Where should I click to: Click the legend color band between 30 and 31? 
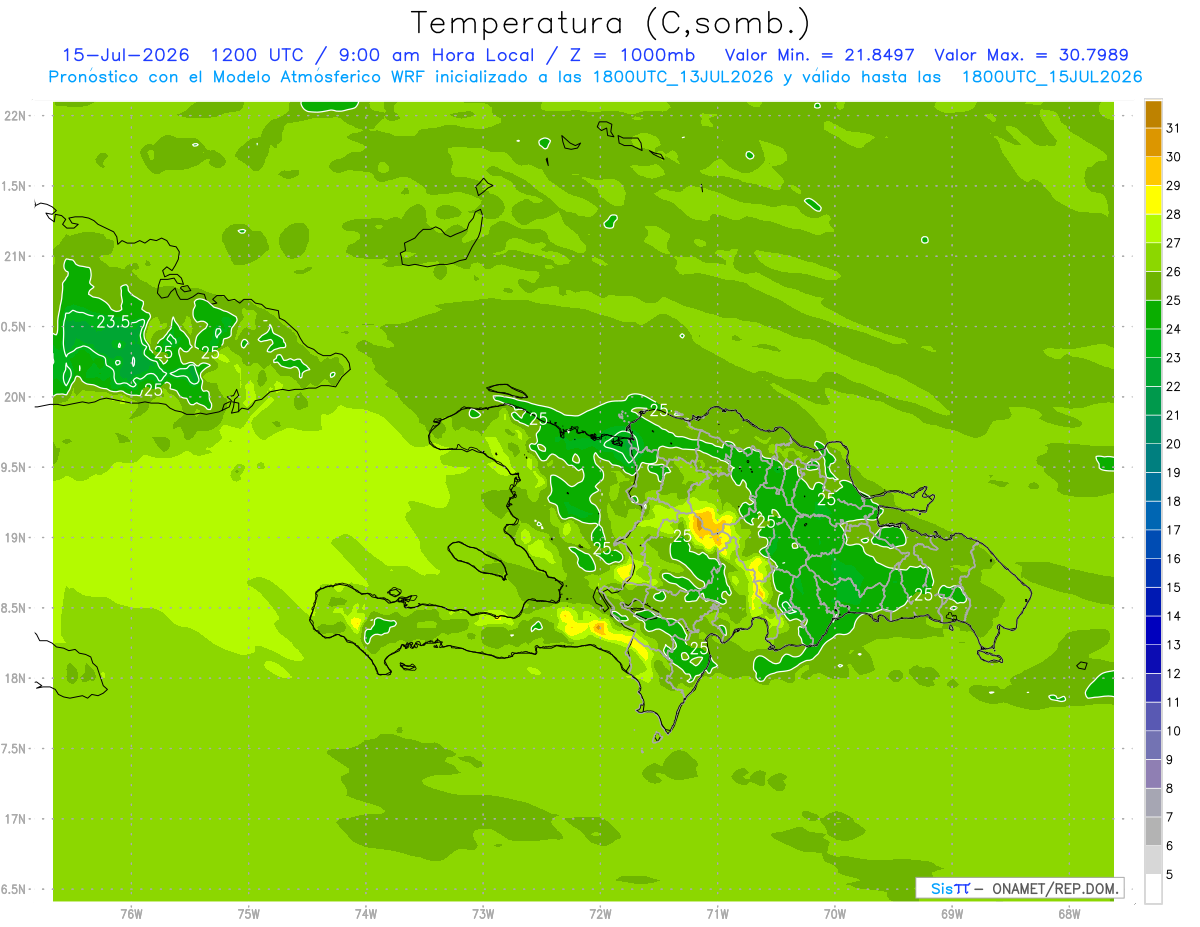pos(1153,143)
